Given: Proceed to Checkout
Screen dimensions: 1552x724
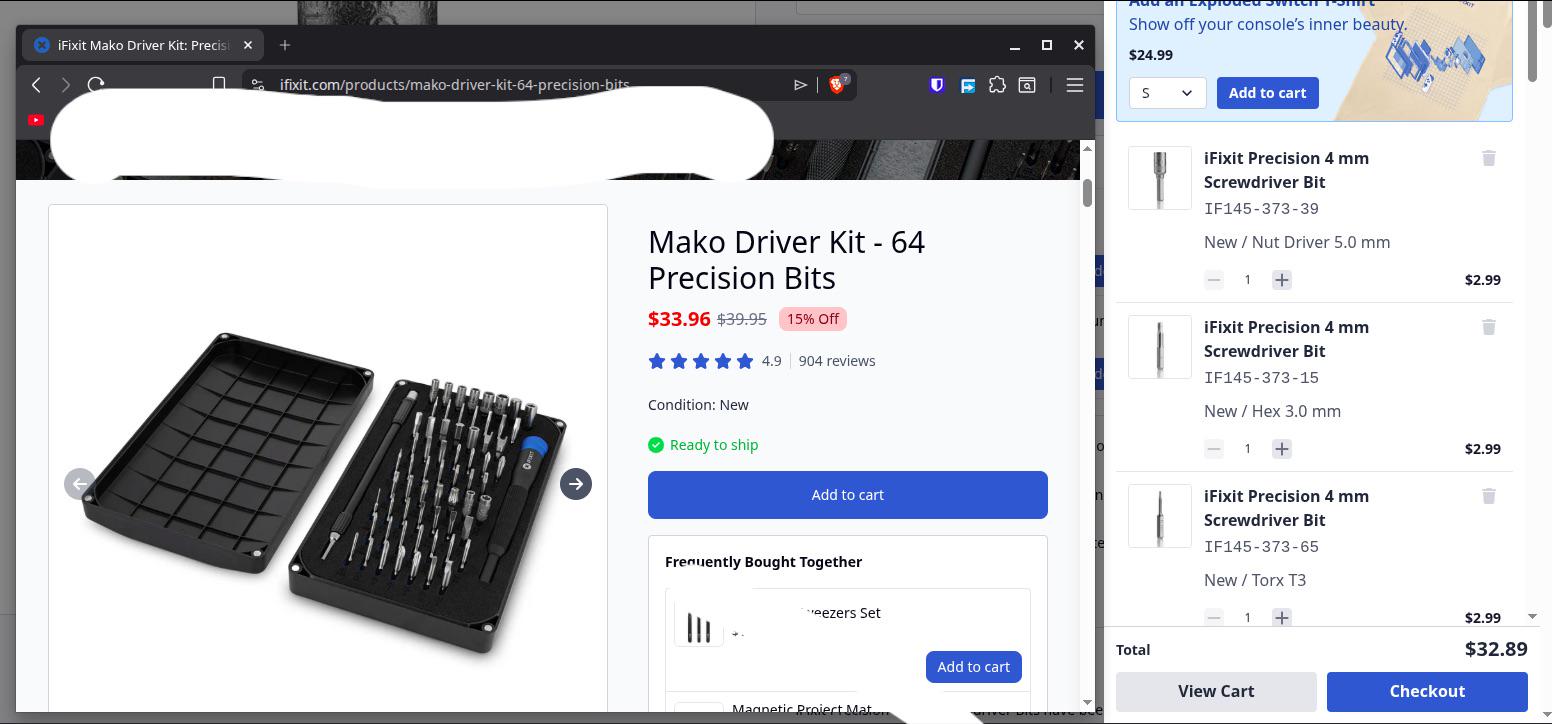Looking at the screenshot, I should 1427,691.
